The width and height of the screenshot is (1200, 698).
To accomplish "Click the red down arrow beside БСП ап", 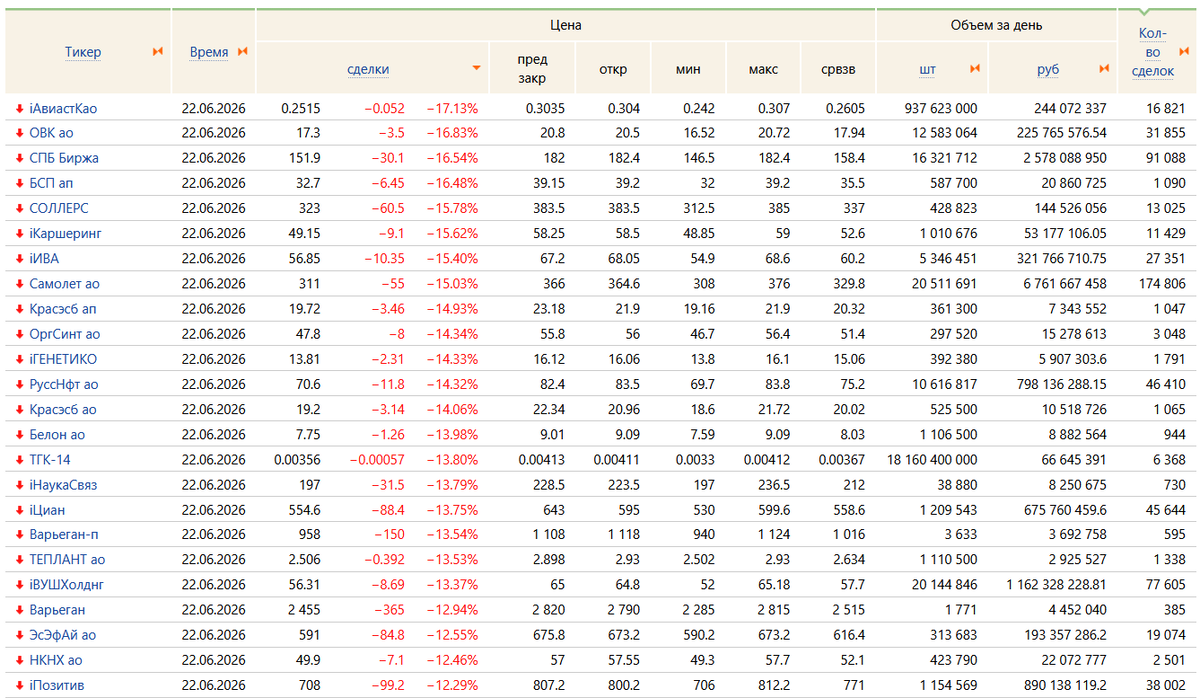I will (18, 183).
